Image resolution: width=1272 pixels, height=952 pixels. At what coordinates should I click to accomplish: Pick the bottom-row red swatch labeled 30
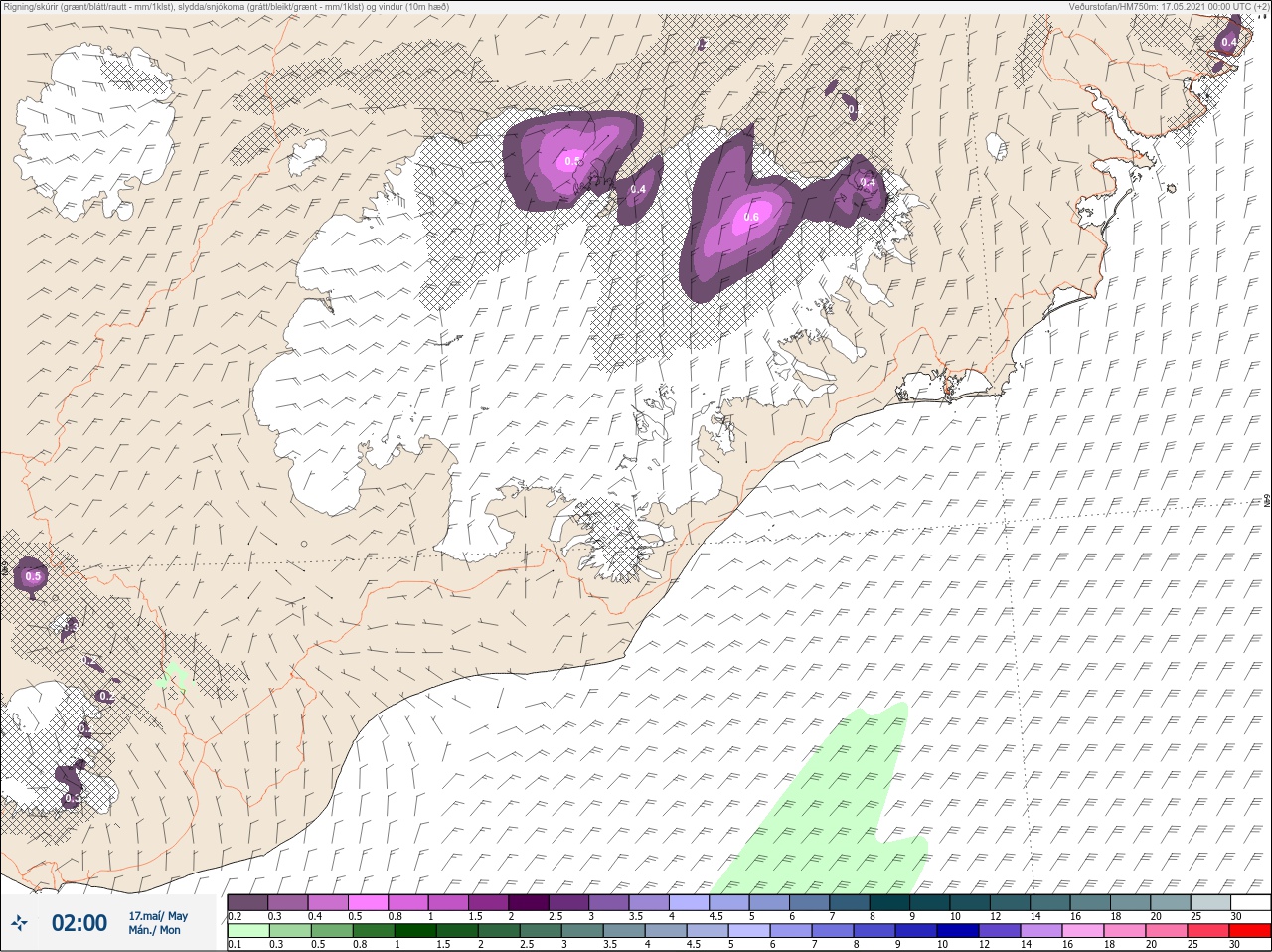pos(1250,931)
